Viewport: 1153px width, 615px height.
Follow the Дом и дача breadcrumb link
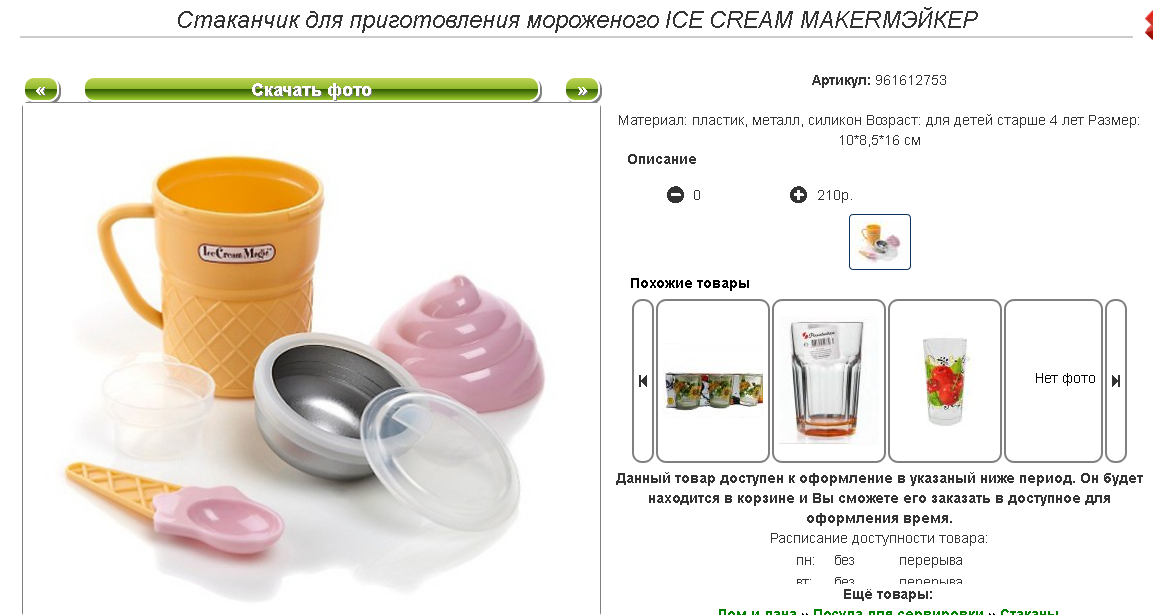tap(757, 611)
